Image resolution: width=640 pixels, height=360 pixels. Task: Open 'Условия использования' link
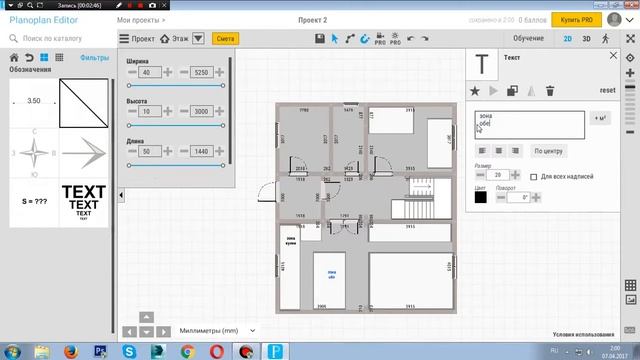pyautogui.click(x=583, y=334)
